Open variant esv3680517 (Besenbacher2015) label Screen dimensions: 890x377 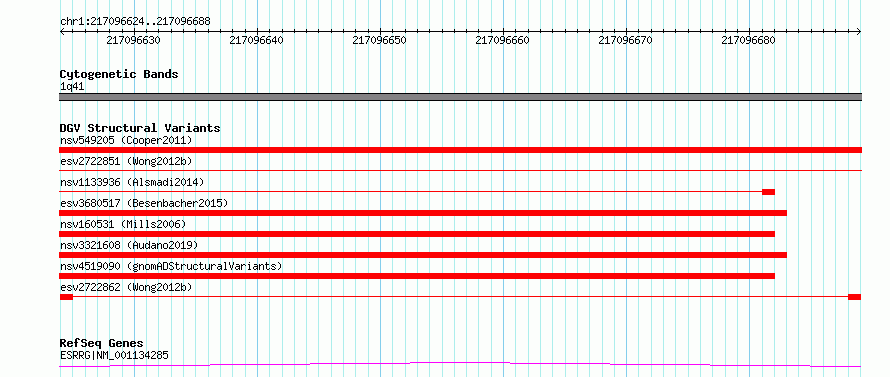[144, 203]
